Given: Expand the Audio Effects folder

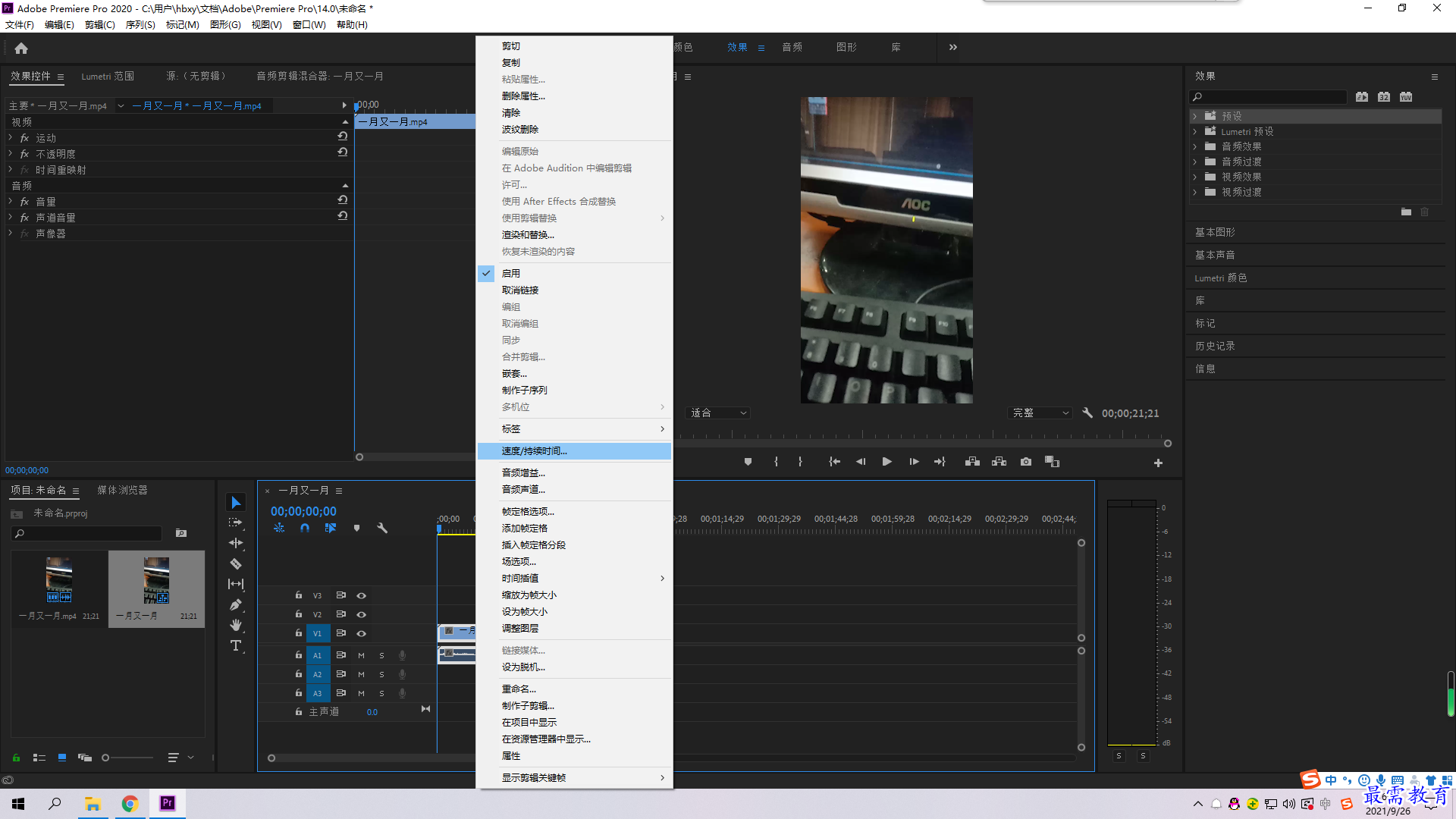Looking at the screenshot, I should 1195,146.
